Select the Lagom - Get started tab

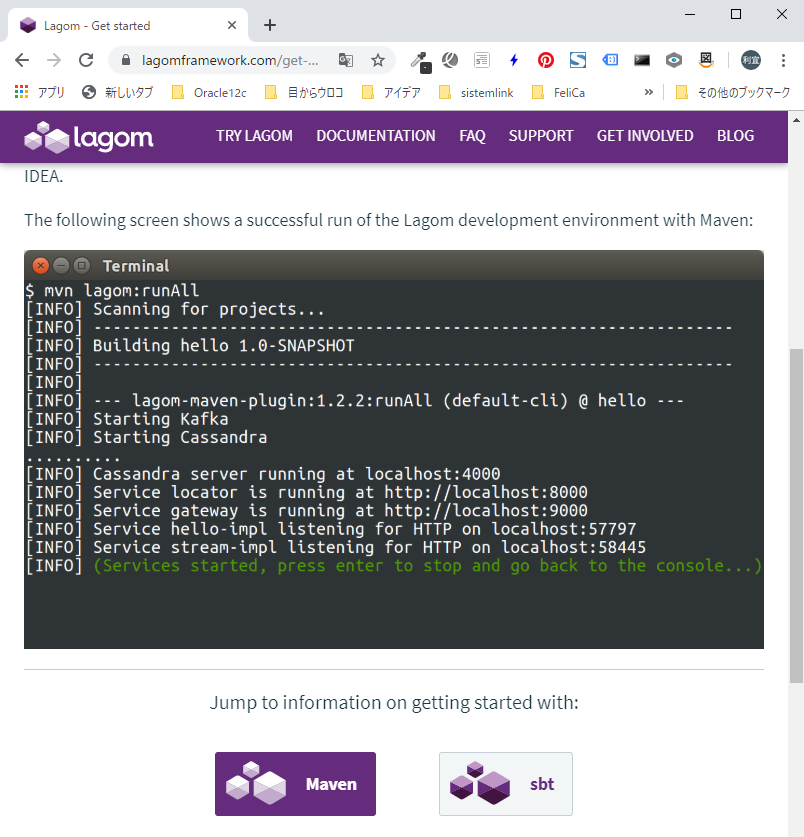point(120,25)
